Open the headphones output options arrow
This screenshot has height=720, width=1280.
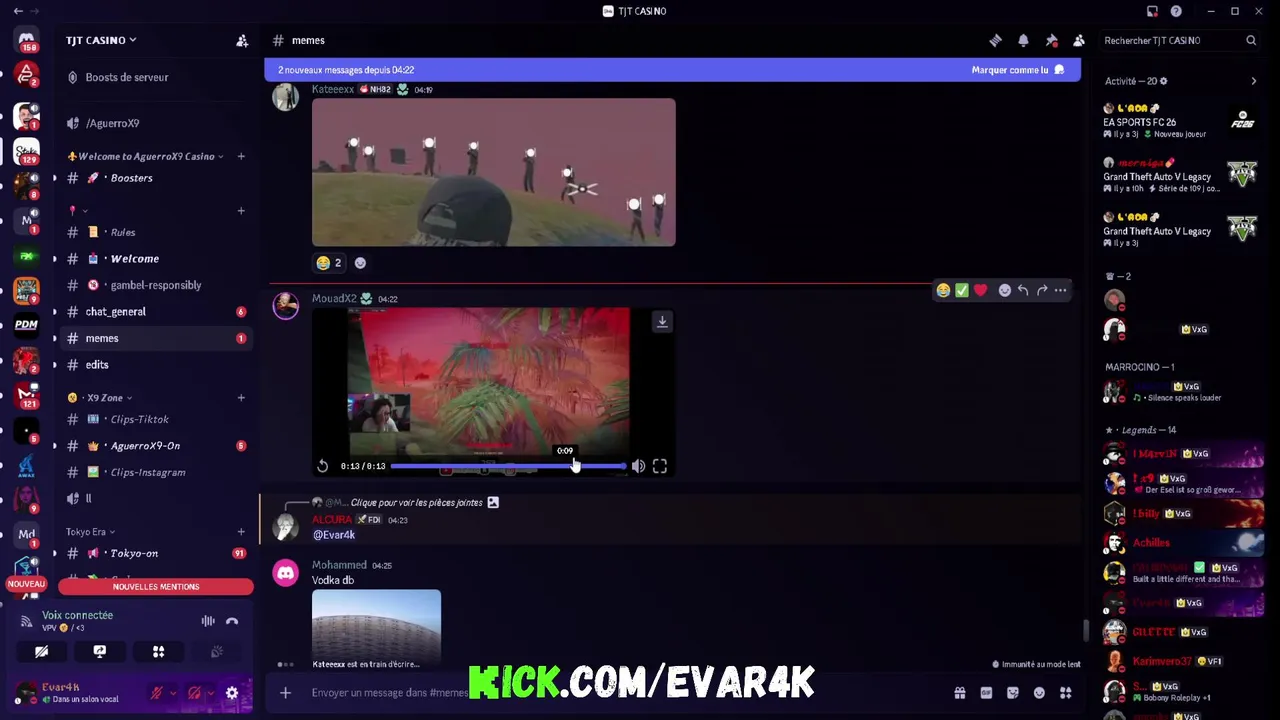pyautogui.click(x=211, y=693)
